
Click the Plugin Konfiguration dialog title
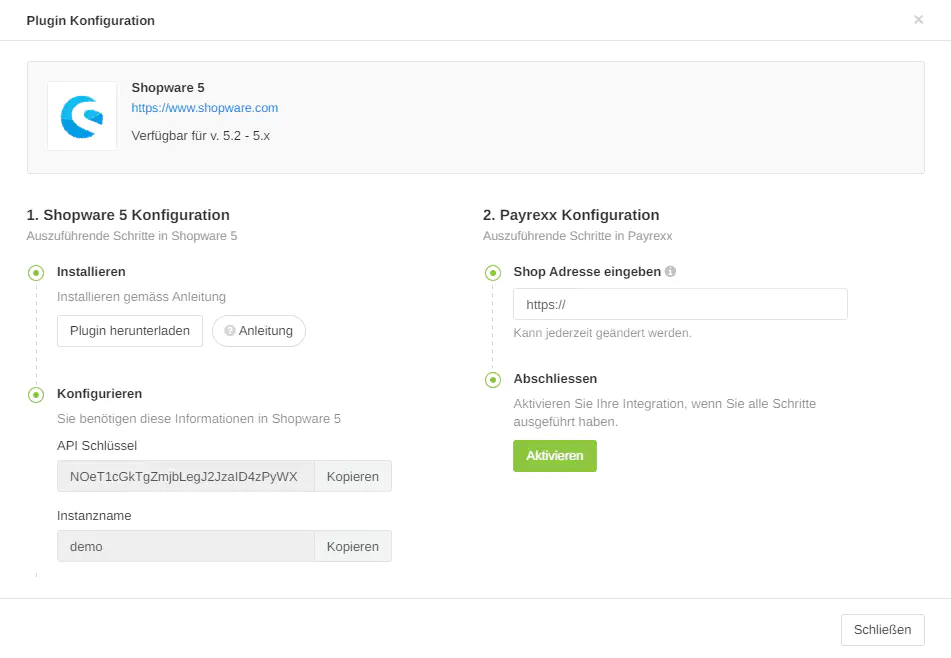[x=91, y=21]
